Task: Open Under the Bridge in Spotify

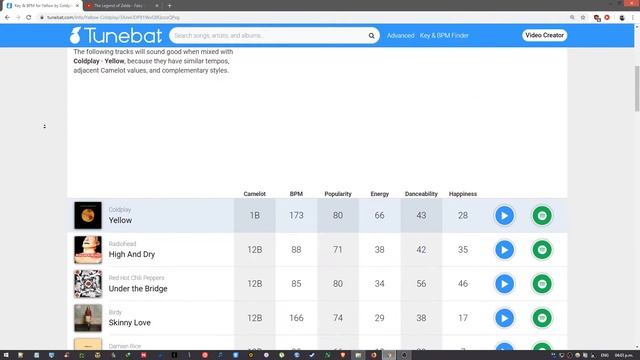Action: tap(542, 284)
